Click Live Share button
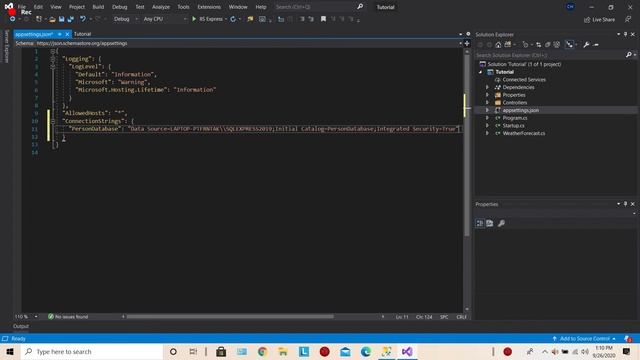 coord(599,20)
